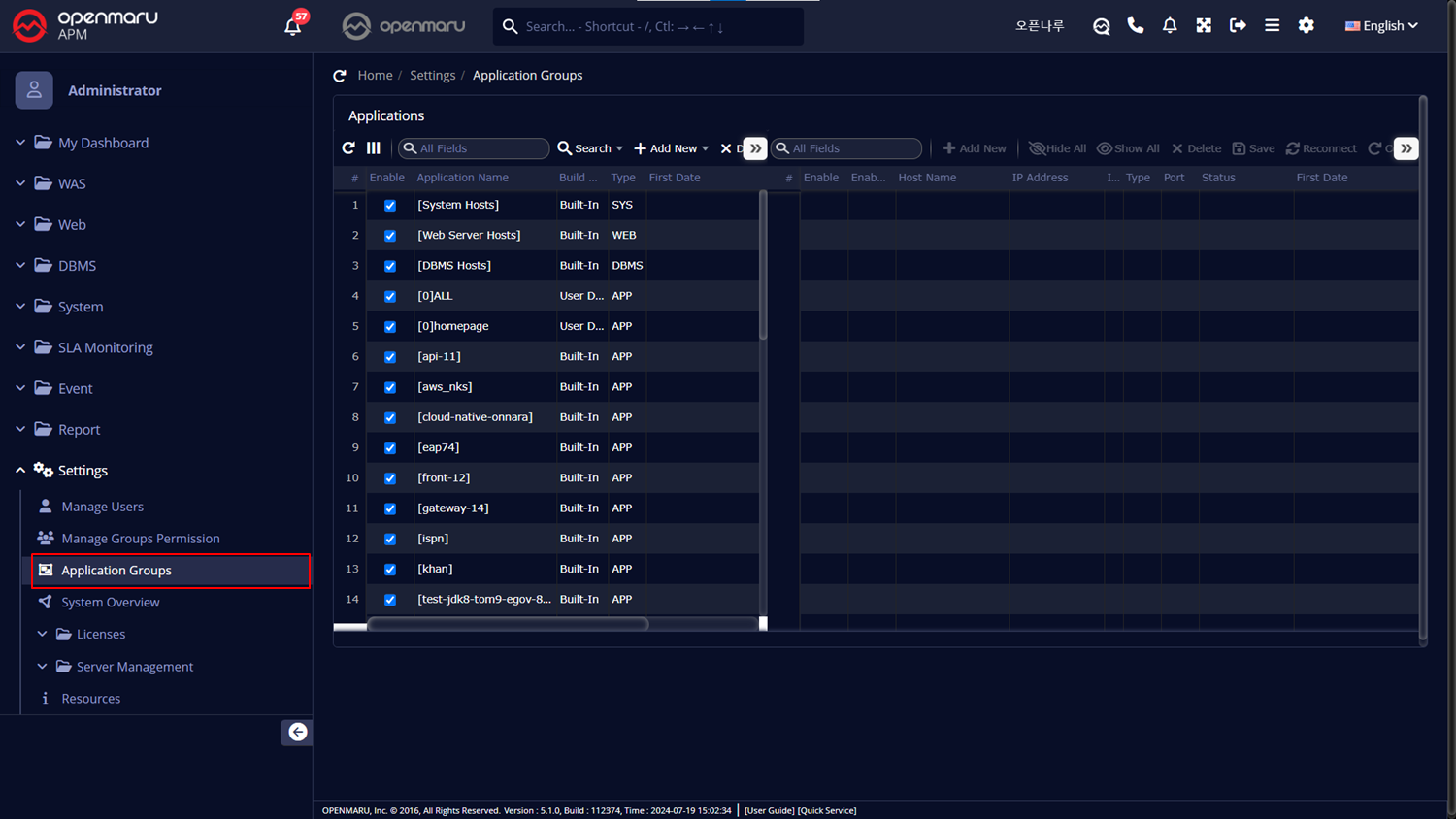Click the hamburger menu icon in header
Viewport: 1456px width, 819px height.
[x=1272, y=26]
